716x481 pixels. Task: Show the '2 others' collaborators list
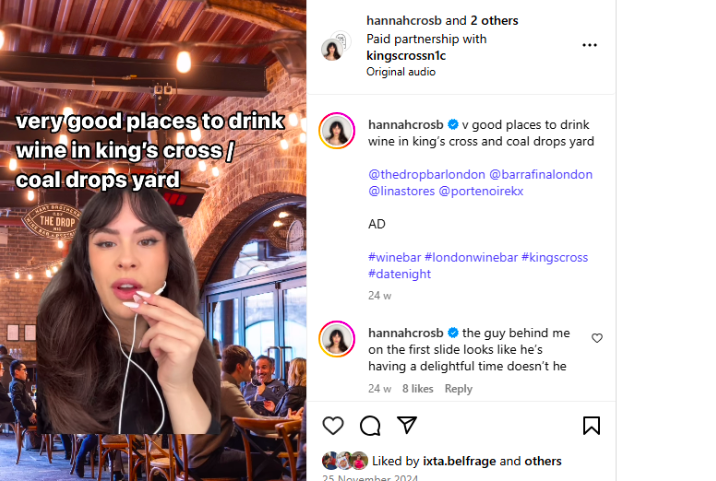point(494,20)
